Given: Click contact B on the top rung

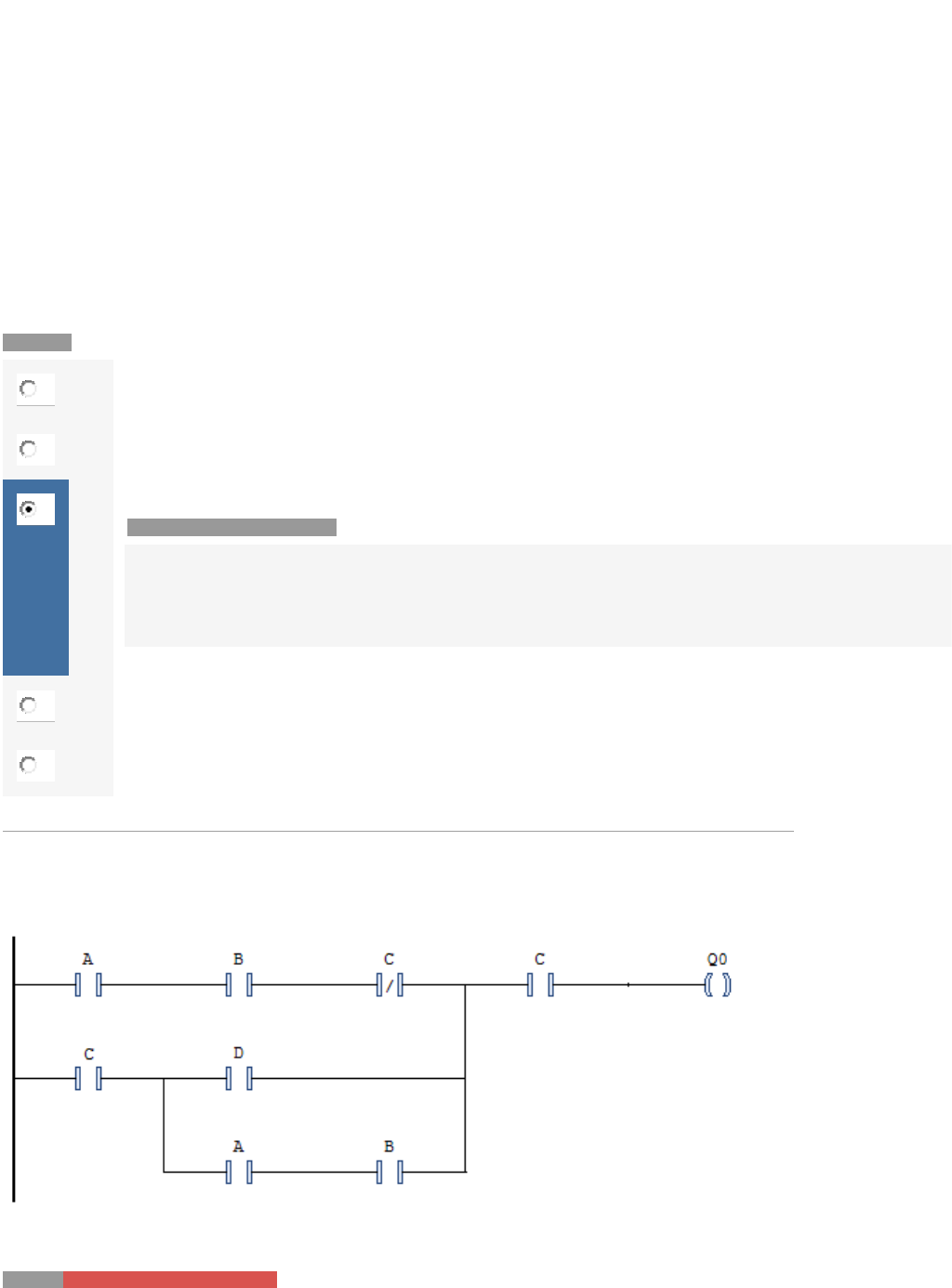Looking at the screenshot, I should click(239, 984).
